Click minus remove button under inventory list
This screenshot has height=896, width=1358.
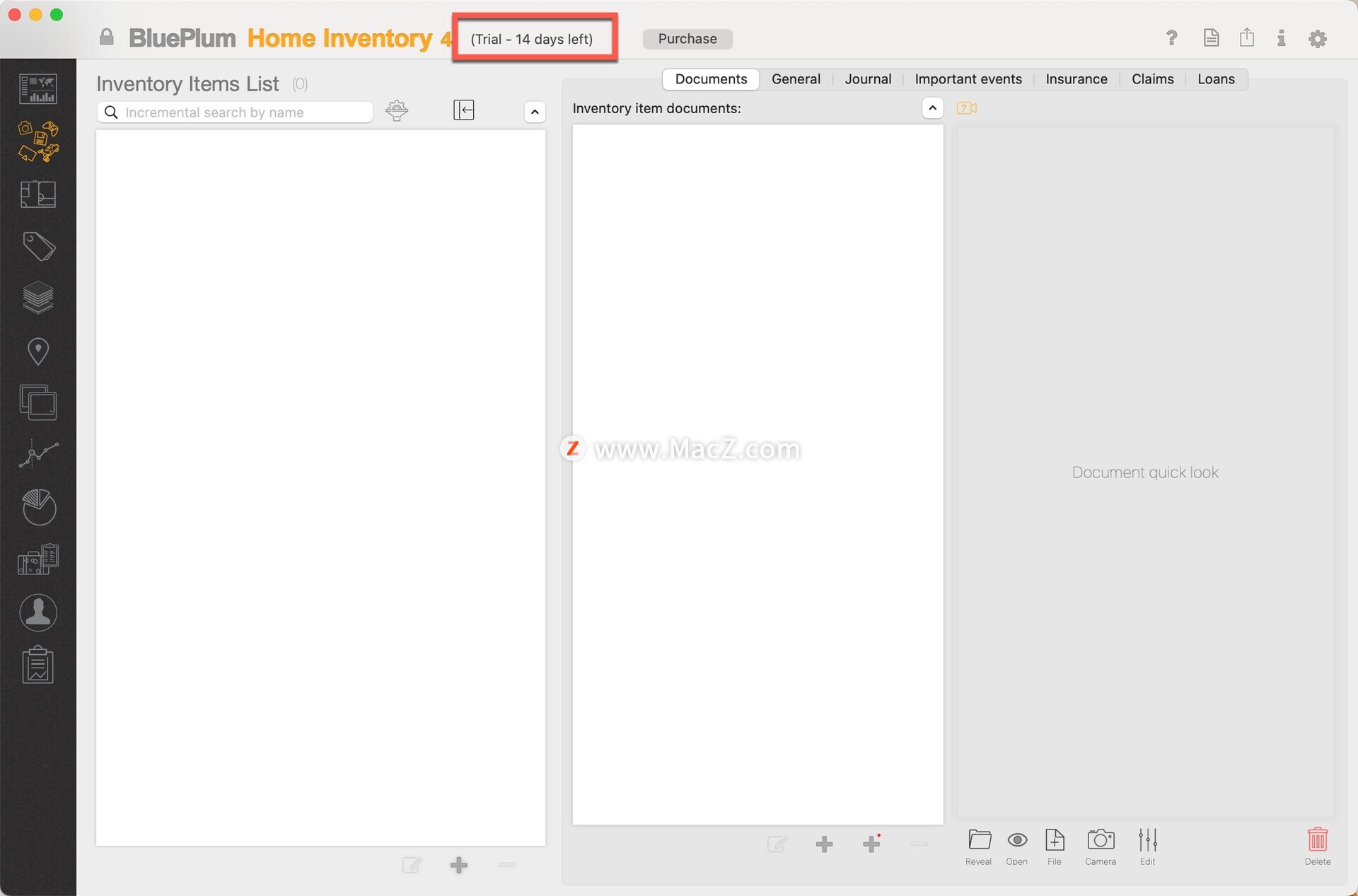[507, 865]
